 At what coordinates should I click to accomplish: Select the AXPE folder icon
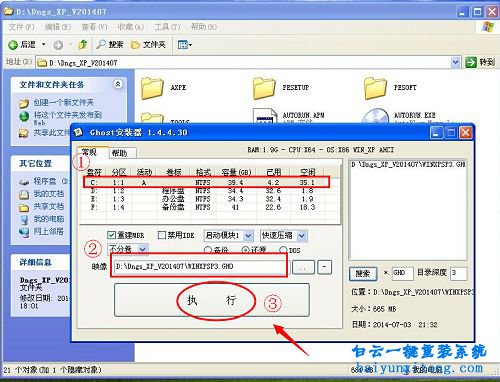152,88
